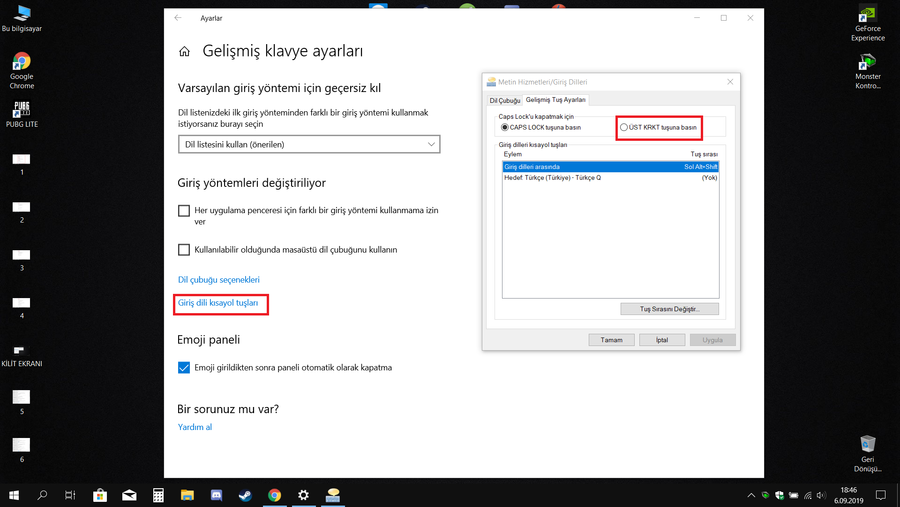Expand the 'Dil listesini kullan (önerilen)' dropdown
This screenshot has width=900, height=507.
[309, 144]
